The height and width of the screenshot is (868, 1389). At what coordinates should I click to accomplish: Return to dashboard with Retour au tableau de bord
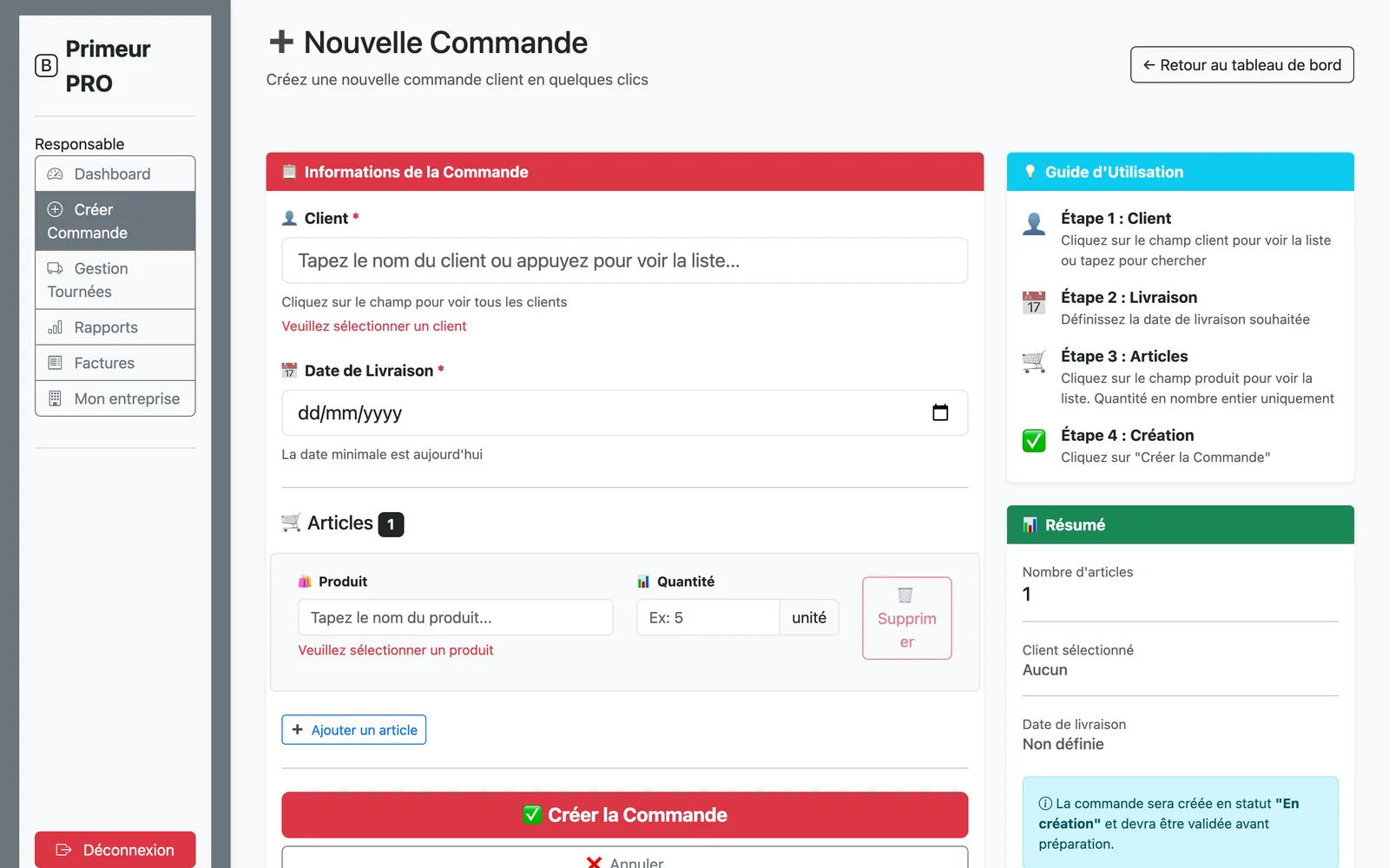(1241, 65)
